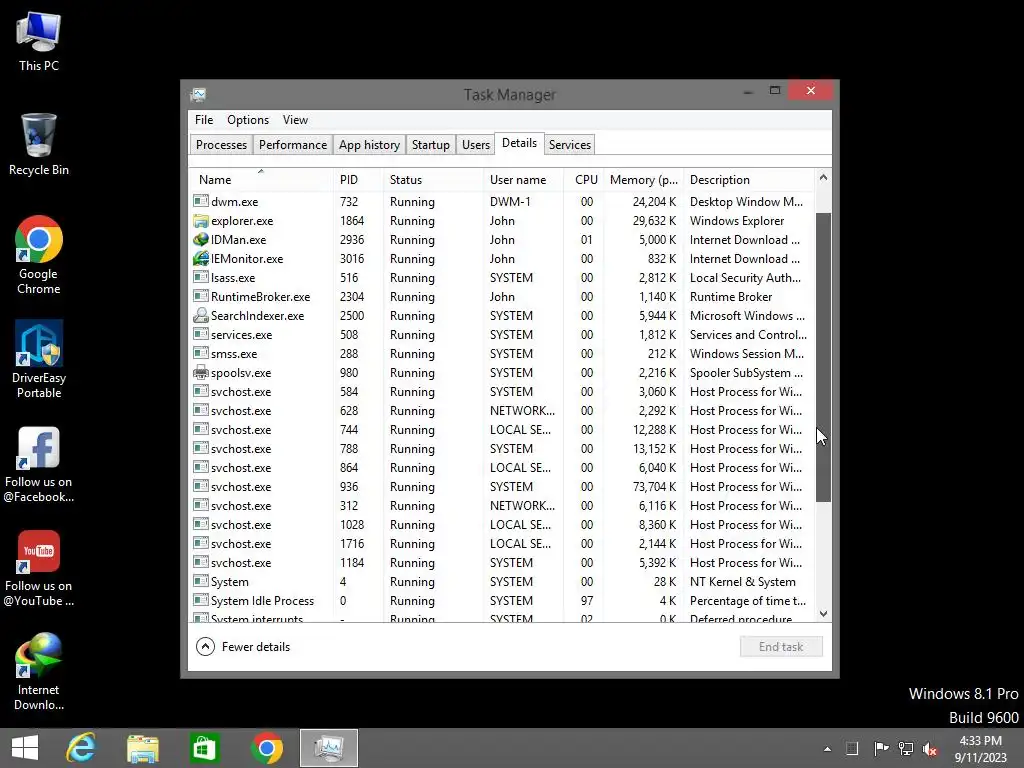This screenshot has height=768, width=1024.
Task: Click Task Manager title bar icon
Action: point(199,95)
